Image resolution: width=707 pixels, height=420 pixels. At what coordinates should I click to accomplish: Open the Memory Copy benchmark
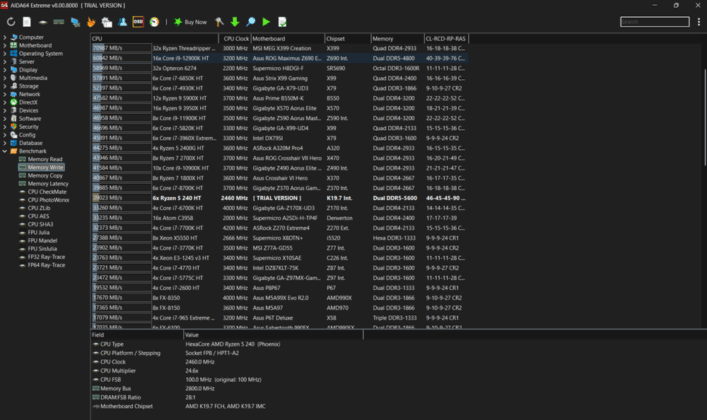(x=45, y=175)
